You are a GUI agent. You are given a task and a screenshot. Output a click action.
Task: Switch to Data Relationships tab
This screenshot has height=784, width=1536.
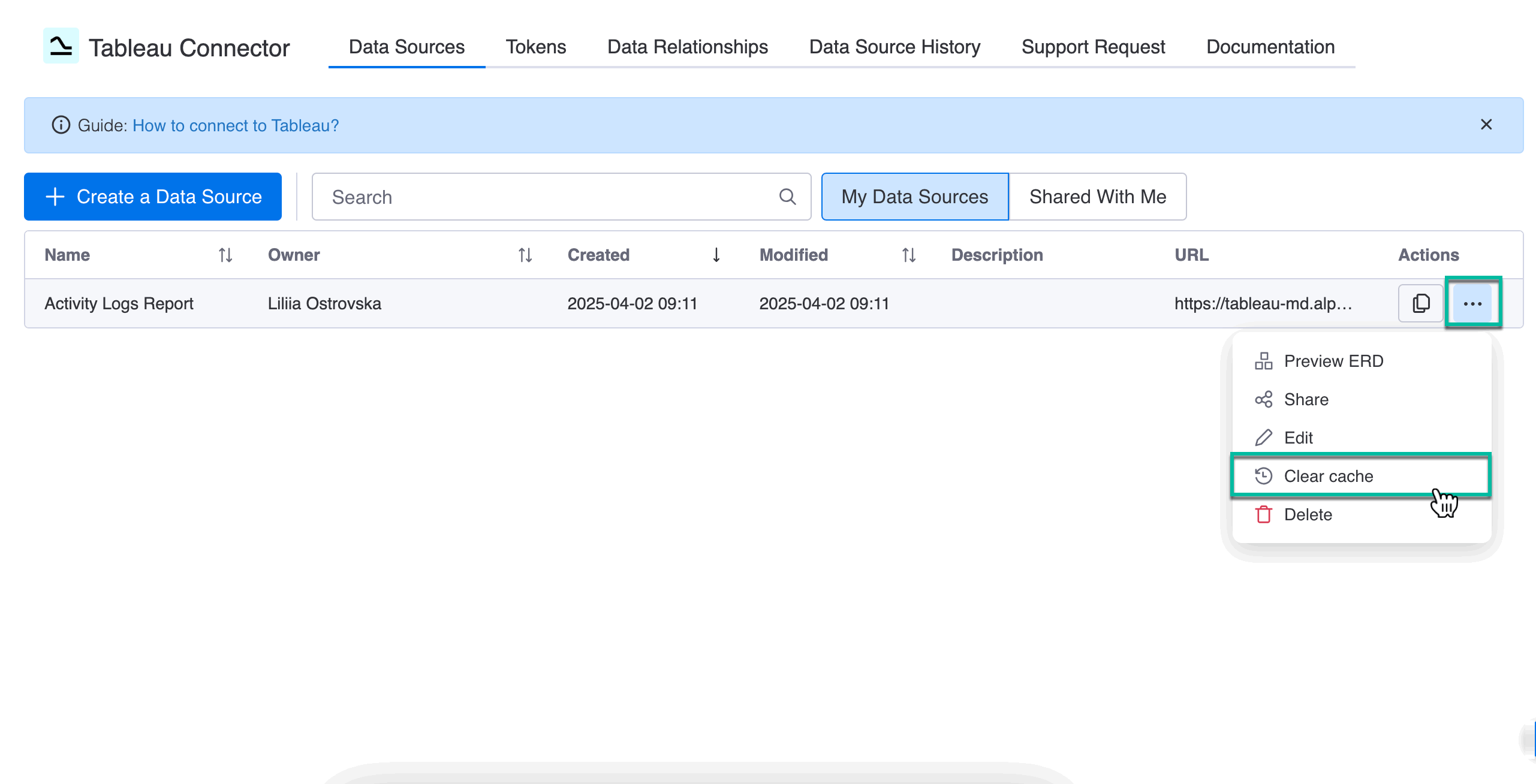point(687,47)
